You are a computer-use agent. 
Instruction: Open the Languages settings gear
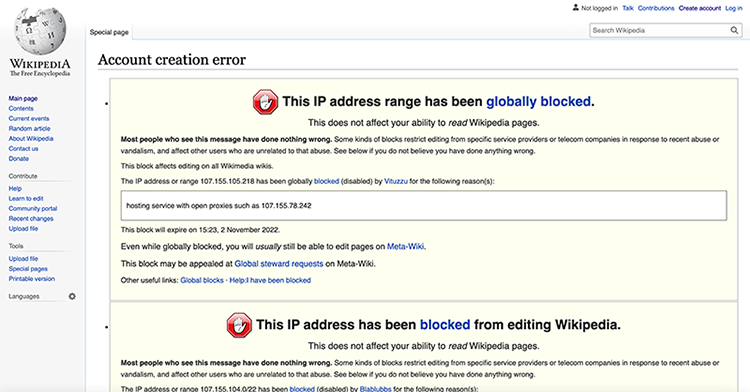pos(72,296)
